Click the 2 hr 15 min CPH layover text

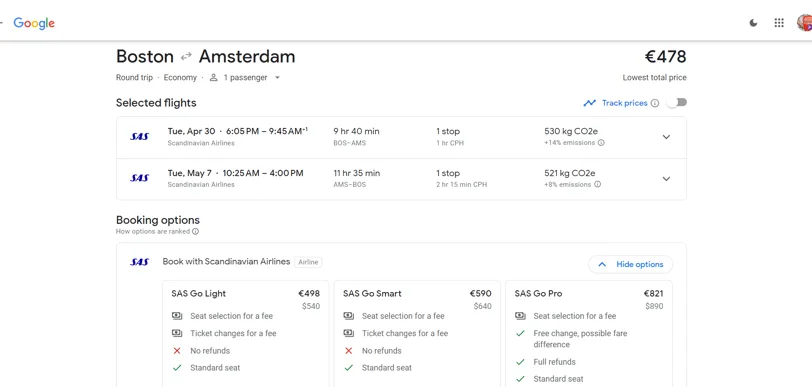pyautogui.click(x=461, y=184)
